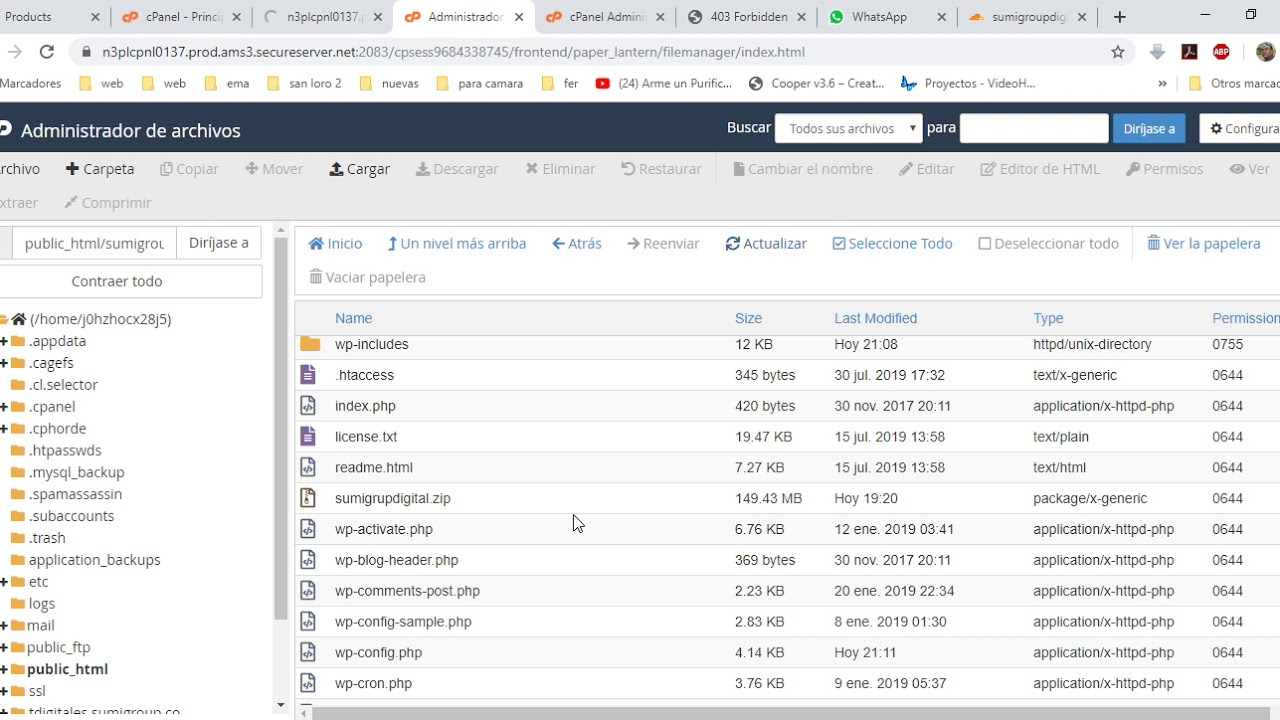Viewport: 1280px width, 720px height.
Task: Click the search text input field
Action: [x=1034, y=128]
